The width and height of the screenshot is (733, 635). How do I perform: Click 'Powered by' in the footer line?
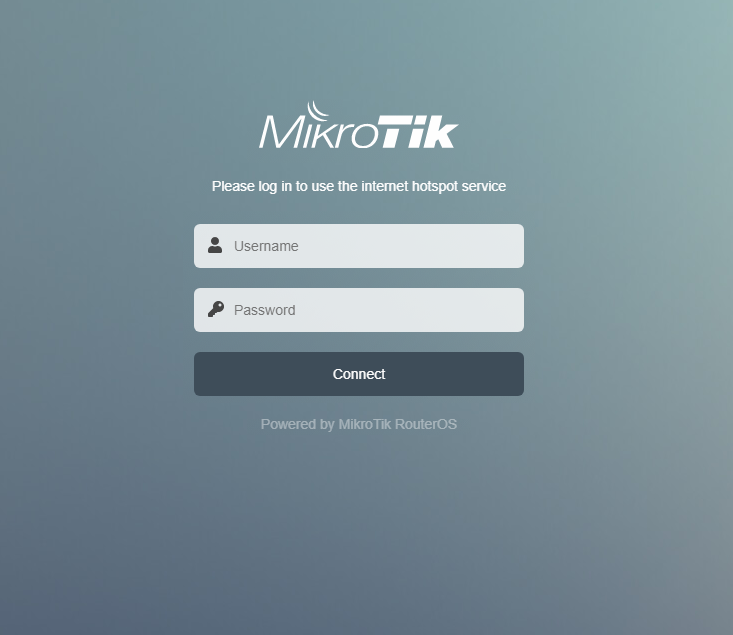(297, 424)
